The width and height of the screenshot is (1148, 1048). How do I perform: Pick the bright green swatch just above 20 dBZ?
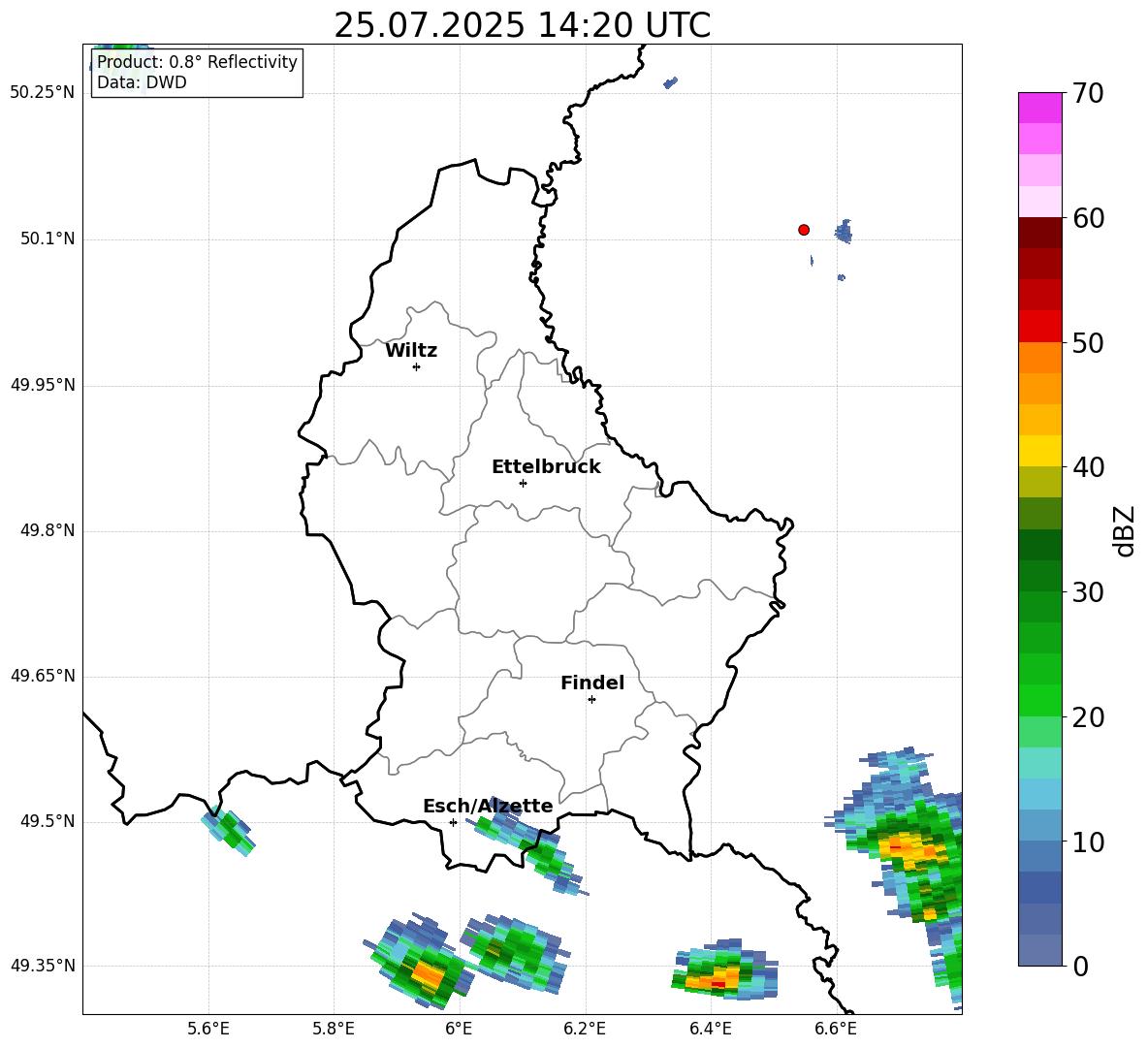click(x=1039, y=700)
